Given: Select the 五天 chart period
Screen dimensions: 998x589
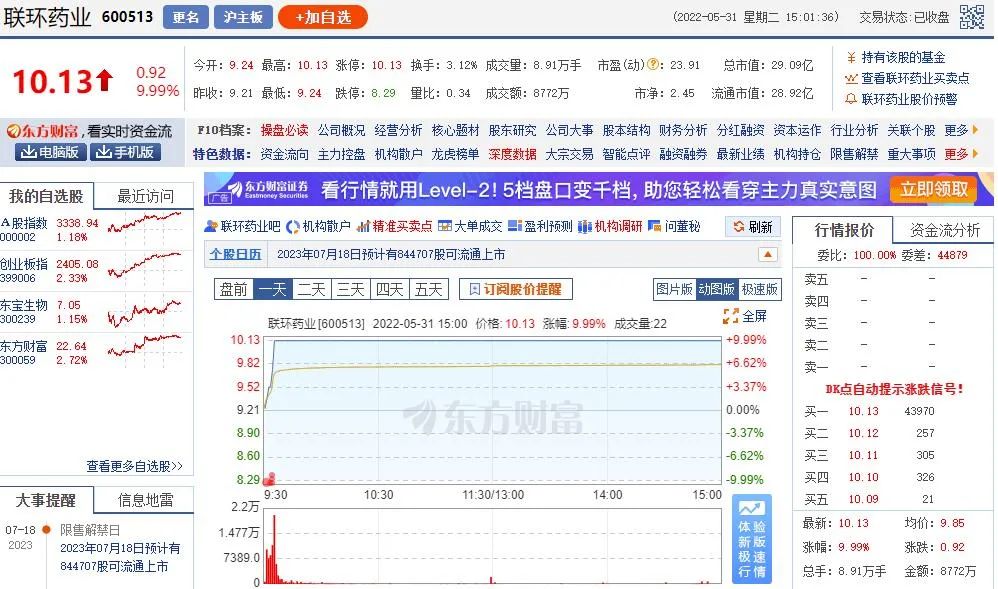Looking at the screenshot, I should [428, 289].
